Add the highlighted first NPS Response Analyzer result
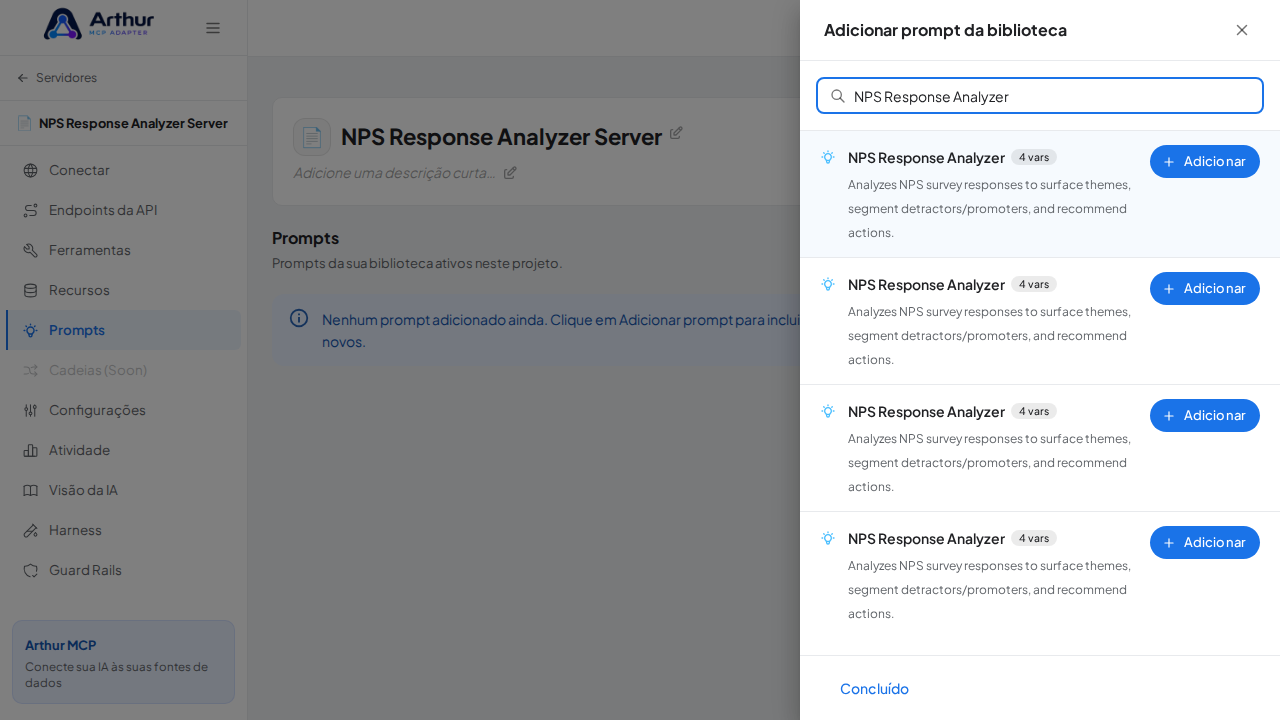 [x=1205, y=161]
